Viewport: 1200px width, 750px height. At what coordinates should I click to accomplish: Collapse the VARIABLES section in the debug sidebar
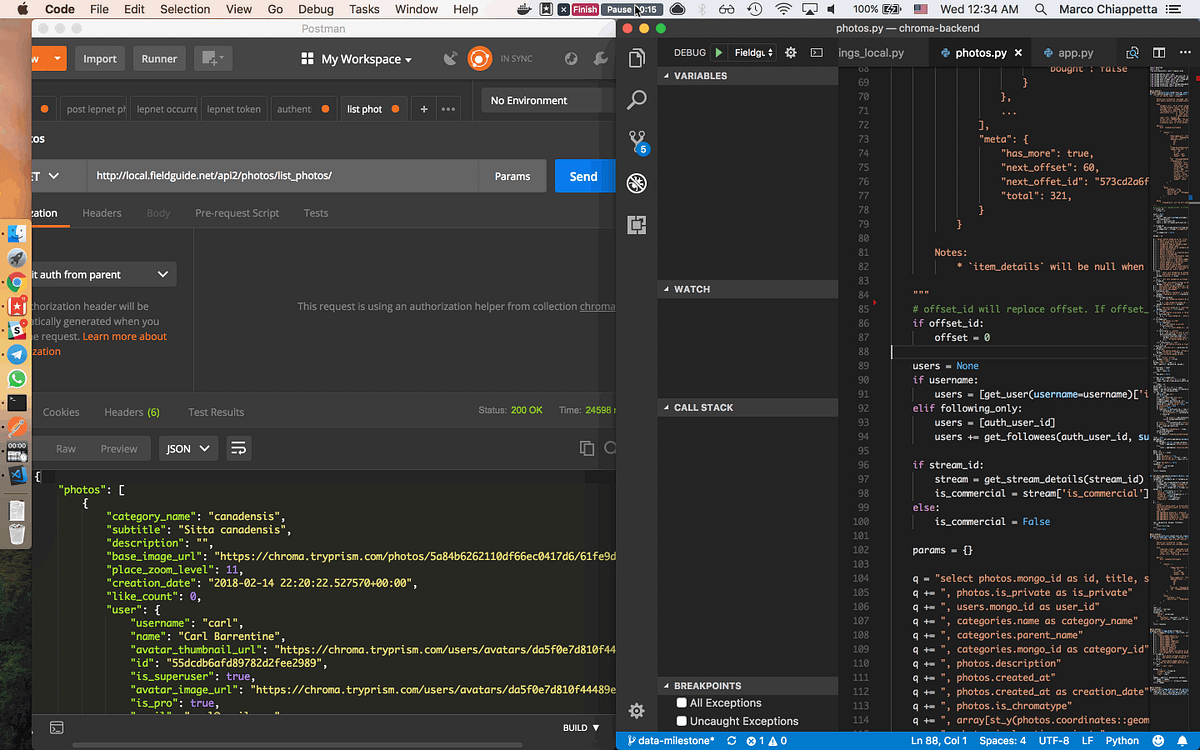click(666, 75)
